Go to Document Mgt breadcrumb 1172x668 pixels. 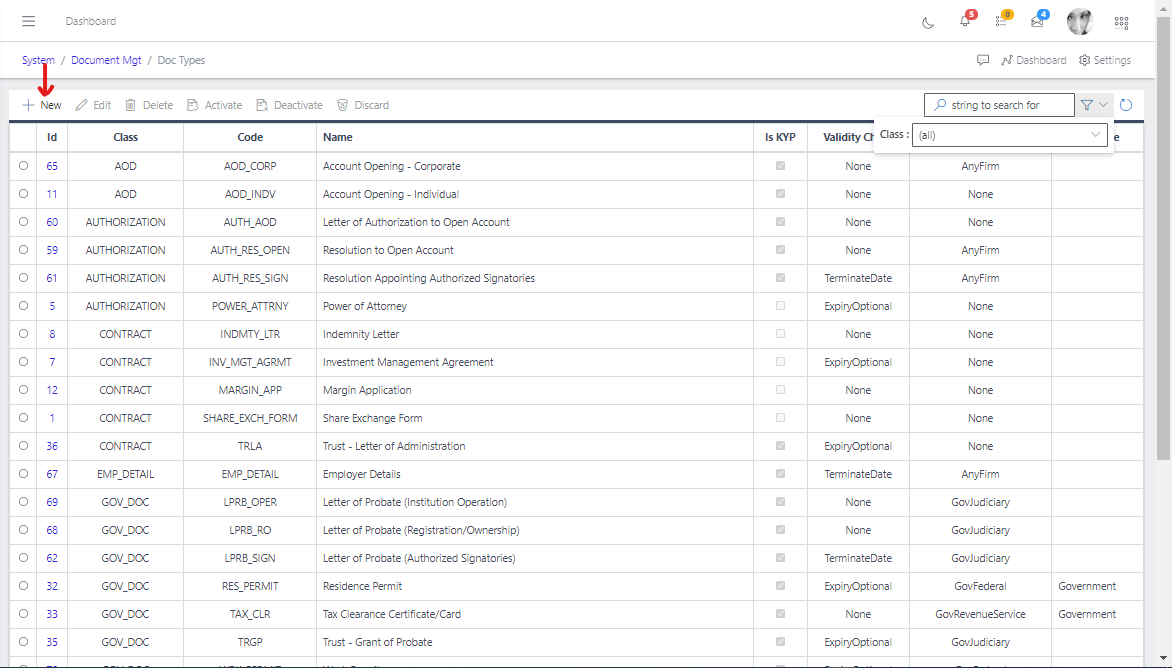106,60
